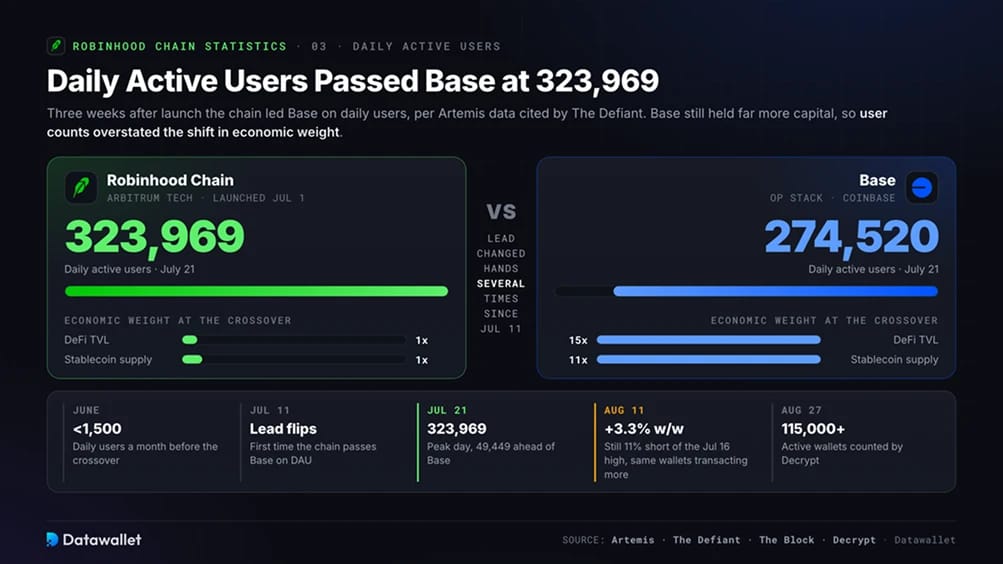Click the '<1,500' timeline value
Screen dimensions: 1003x564
(97, 428)
